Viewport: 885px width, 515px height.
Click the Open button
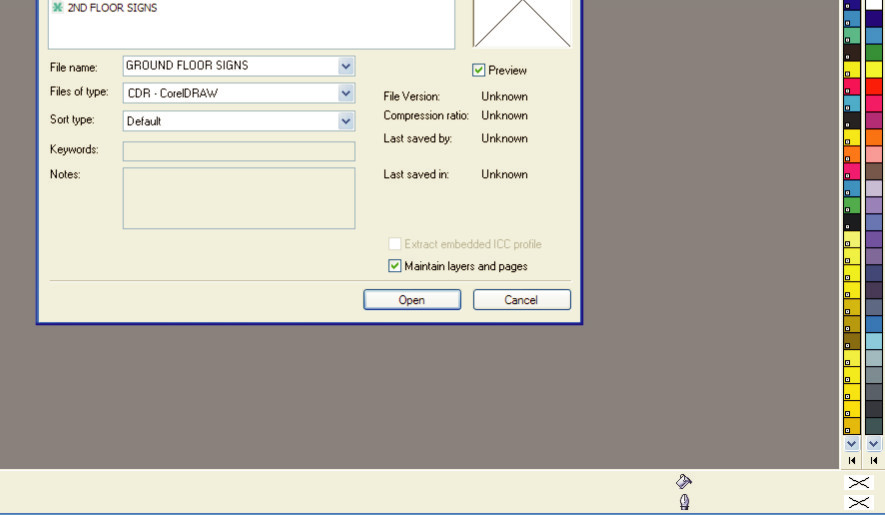click(x=412, y=300)
